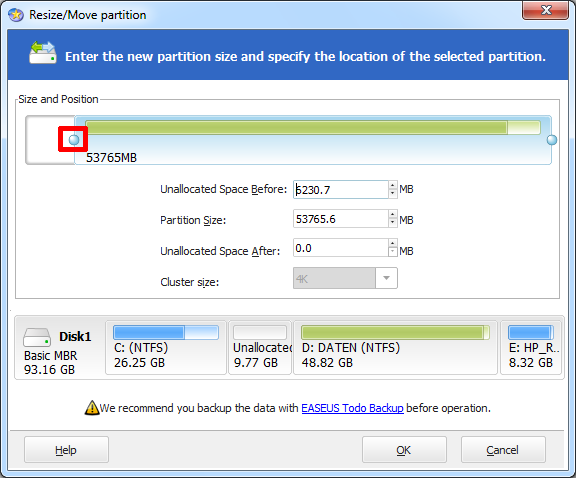
Task: Click the left partition resize handle
Action: pos(74,140)
